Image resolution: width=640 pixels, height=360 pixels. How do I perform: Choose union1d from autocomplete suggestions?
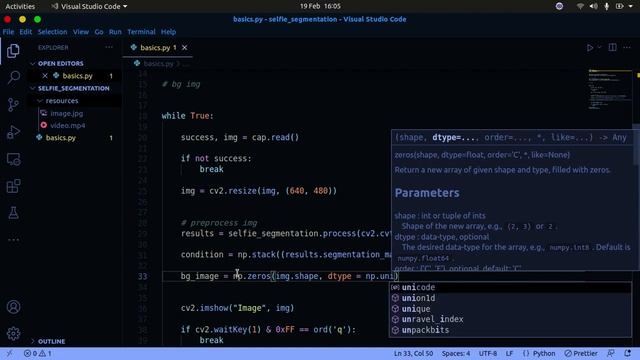pos(510,298)
